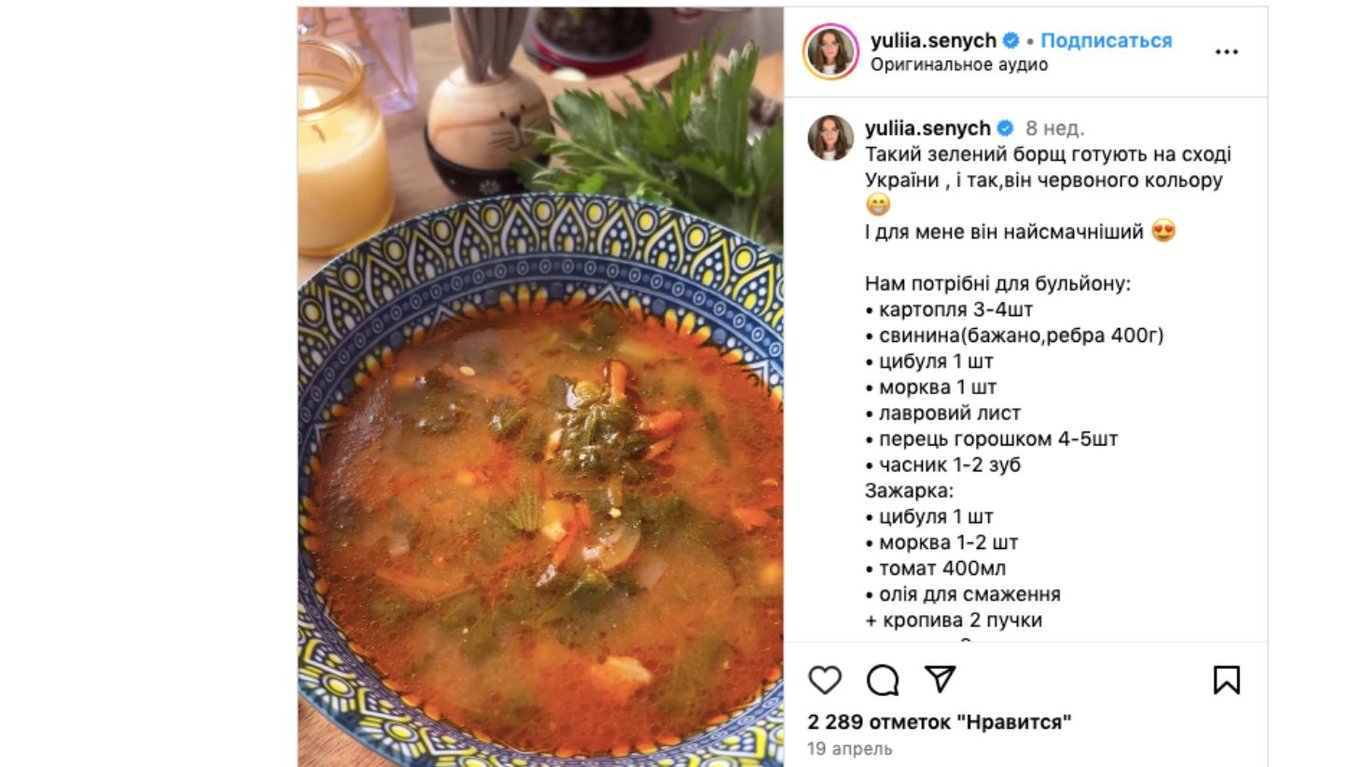This screenshot has height=767, width=1366.
Task: Open the yuliia.senych header profile picture
Action: tap(830, 51)
